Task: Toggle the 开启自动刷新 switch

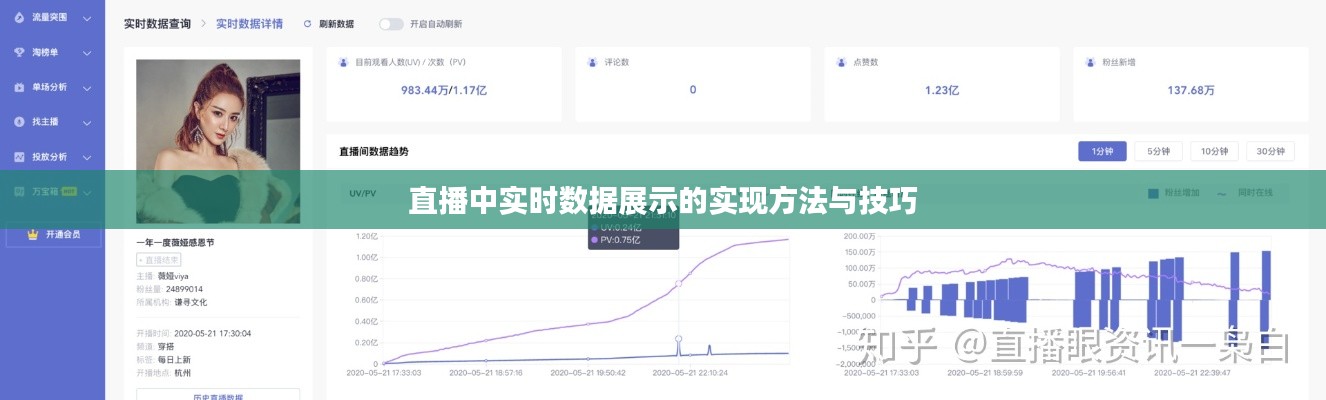Action: pyautogui.click(x=391, y=23)
